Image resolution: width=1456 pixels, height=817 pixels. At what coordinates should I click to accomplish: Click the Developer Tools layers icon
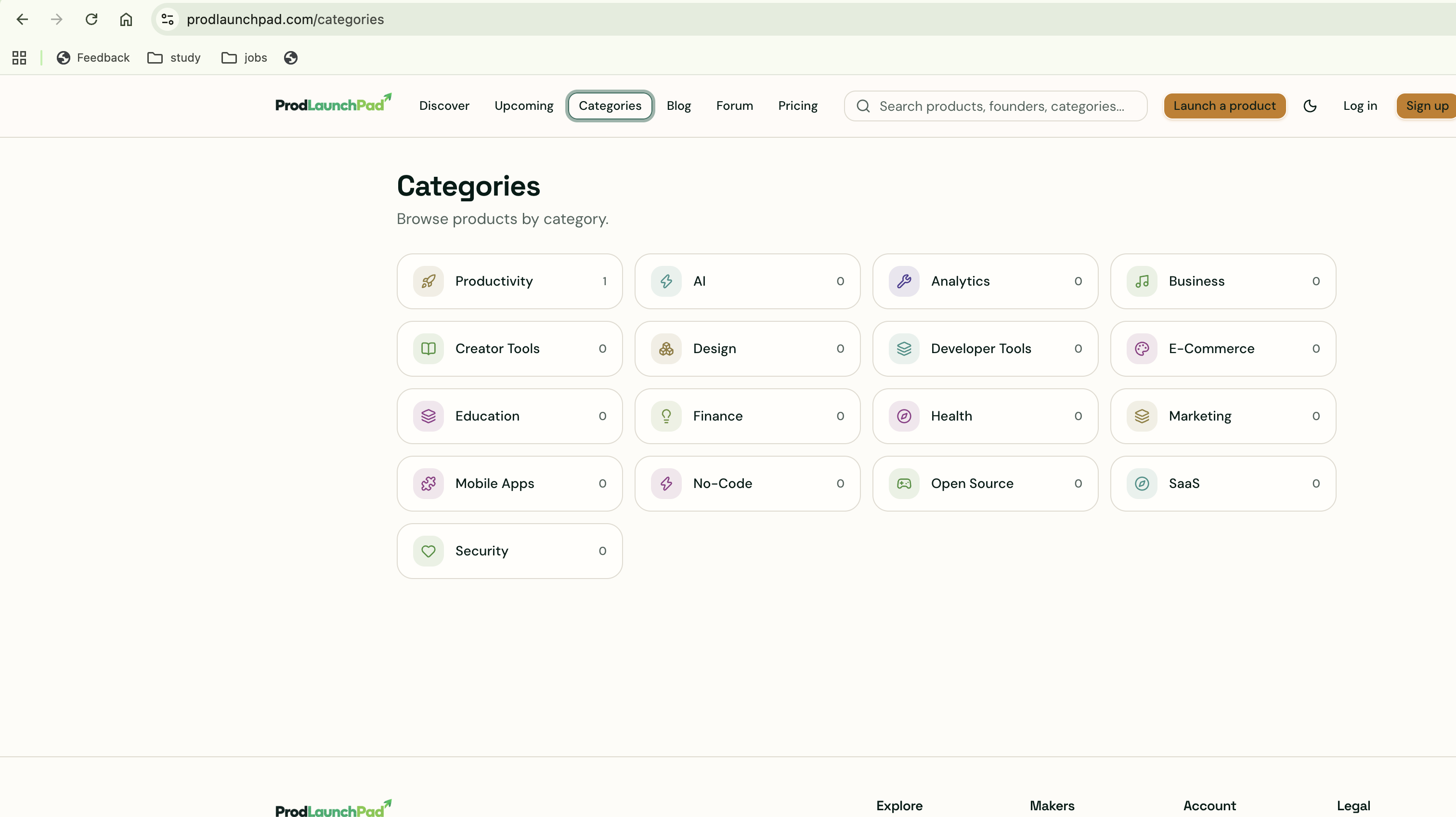tap(904, 348)
